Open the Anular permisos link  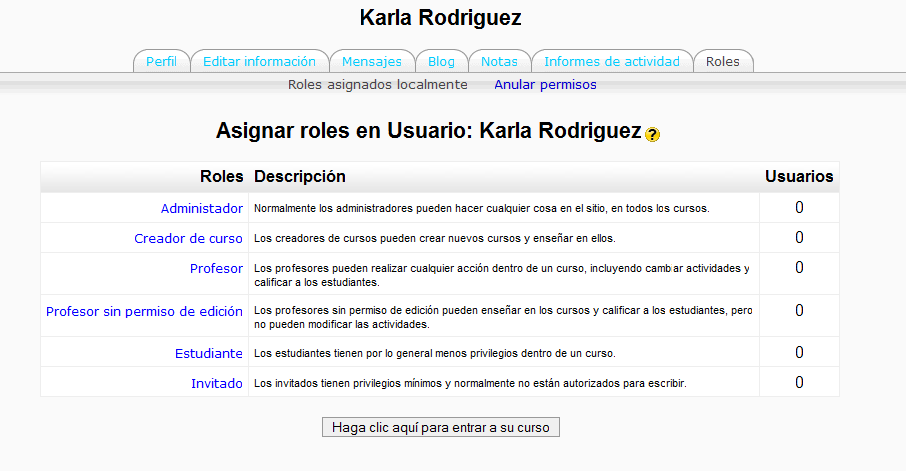click(545, 85)
